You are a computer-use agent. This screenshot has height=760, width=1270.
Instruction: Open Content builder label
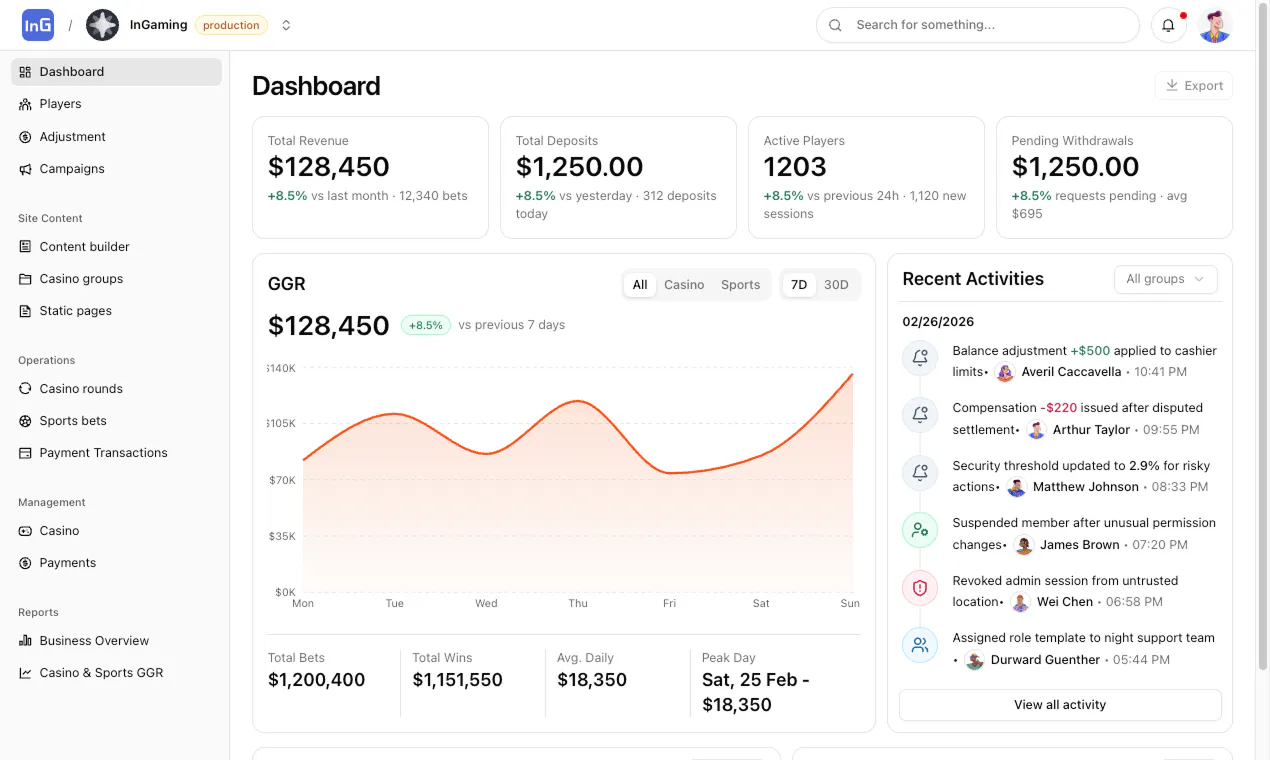pos(85,247)
